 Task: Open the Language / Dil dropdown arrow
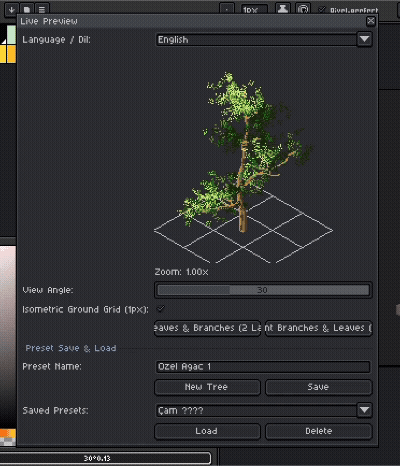[x=364, y=40]
